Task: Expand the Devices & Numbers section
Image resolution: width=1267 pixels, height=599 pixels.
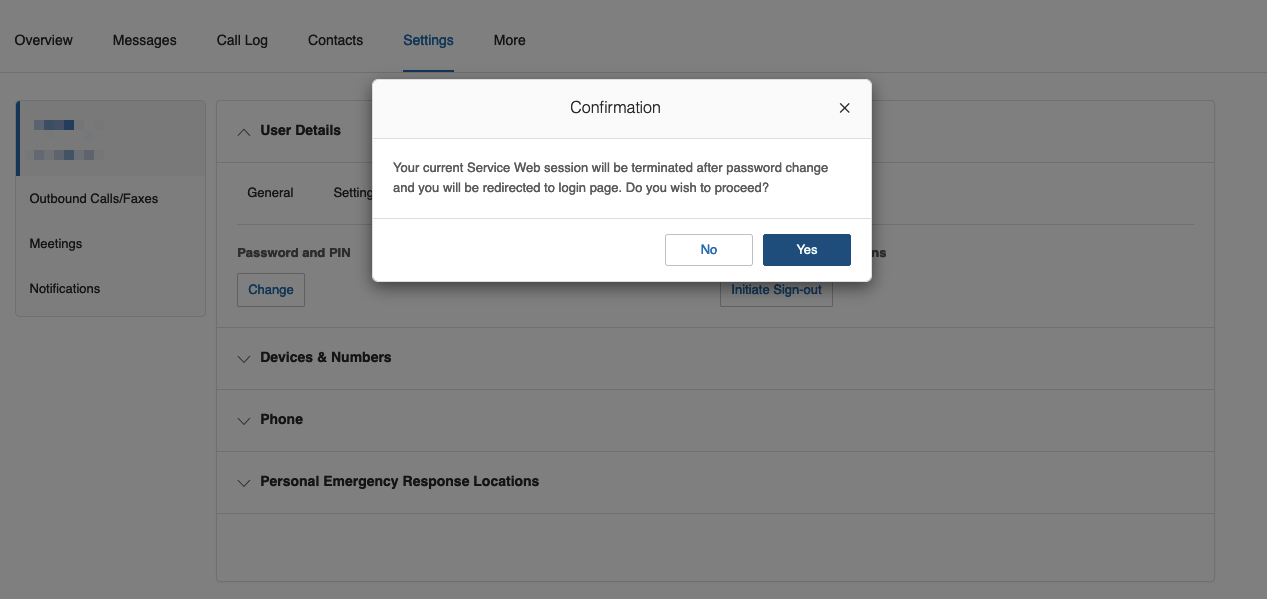Action: 244,358
